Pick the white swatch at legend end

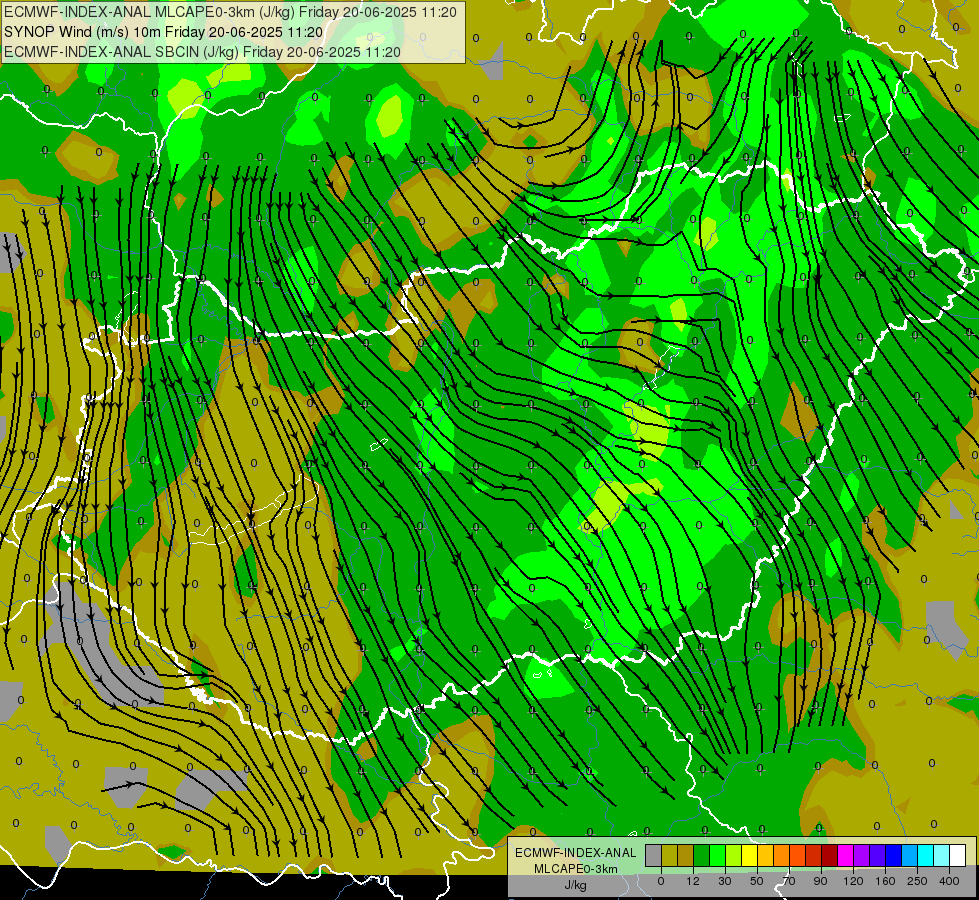(x=958, y=856)
